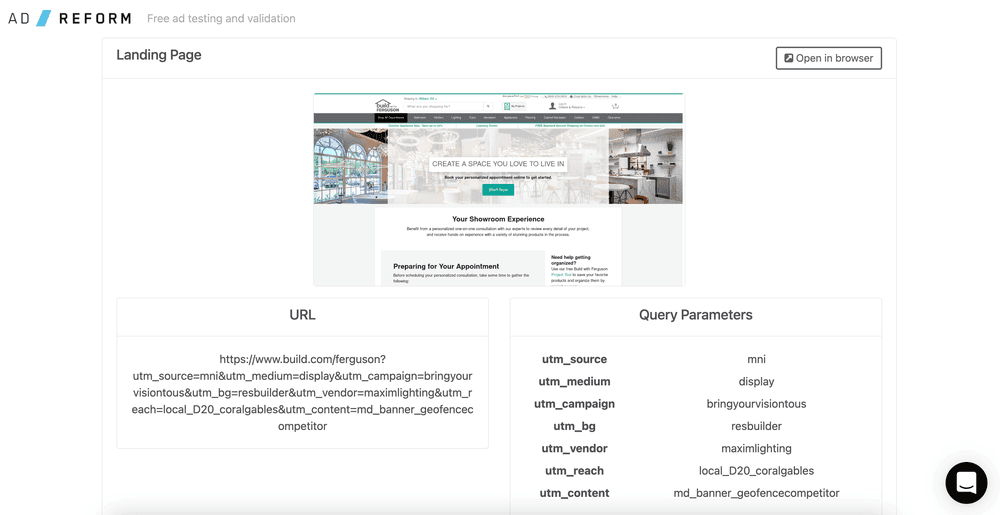Click the landing page screenshot thumbnail
The width and height of the screenshot is (1000, 515).
[498, 189]
